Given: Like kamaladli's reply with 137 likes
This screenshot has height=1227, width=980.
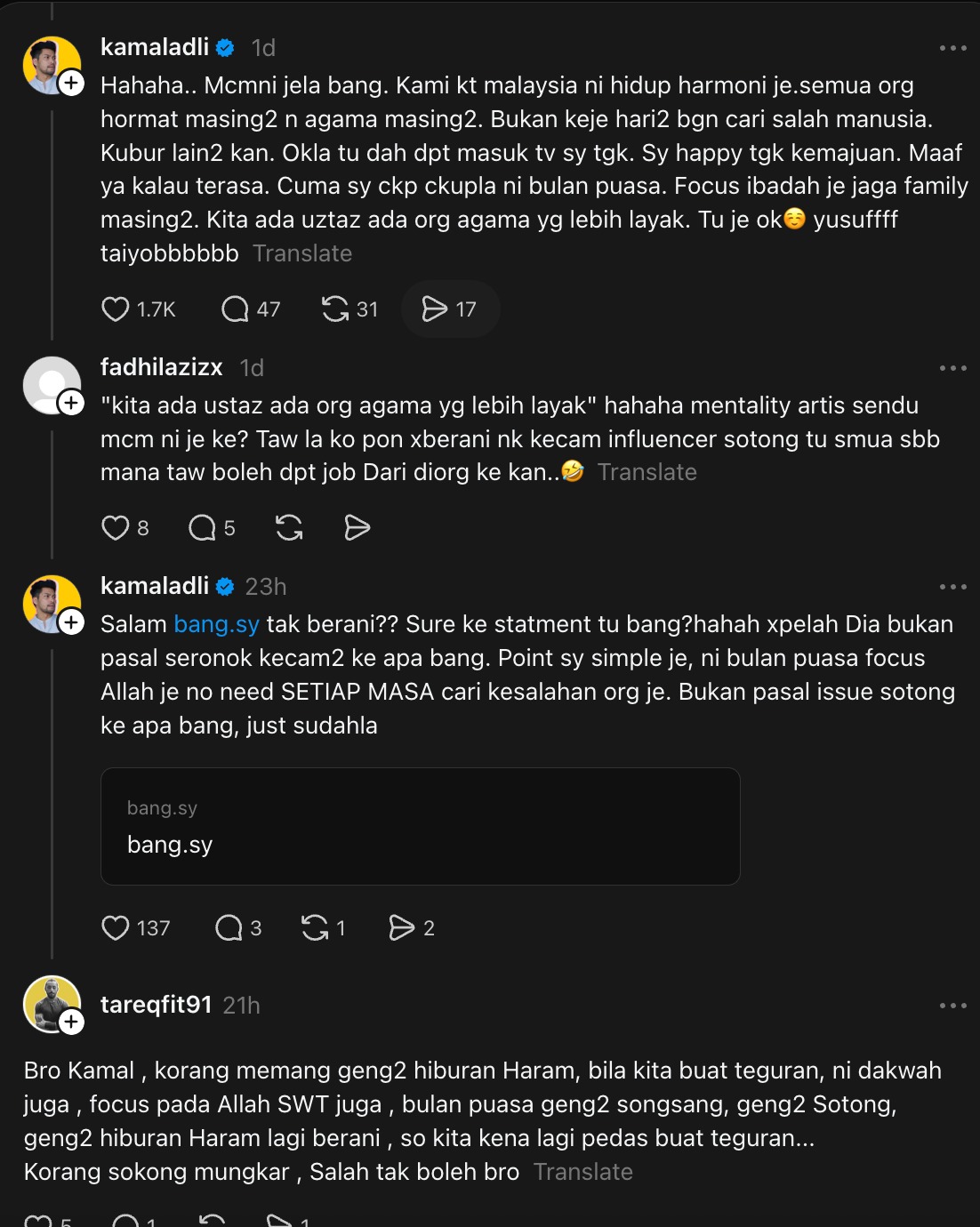Looking at the screenshot, I should point(116,928).
